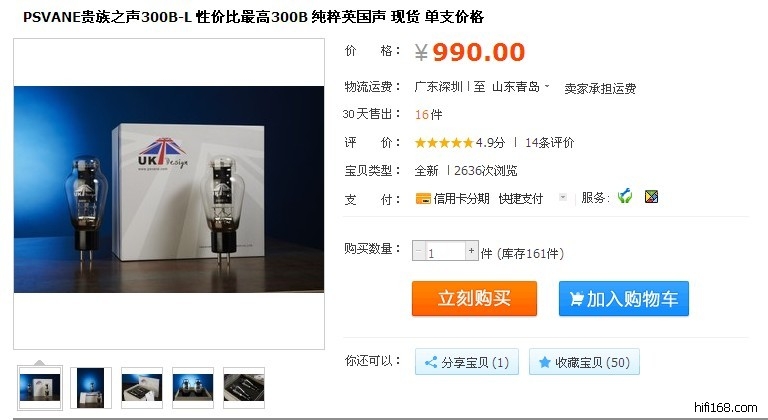Expand the 山东青岛 destination dropdown

pos(547,86)
